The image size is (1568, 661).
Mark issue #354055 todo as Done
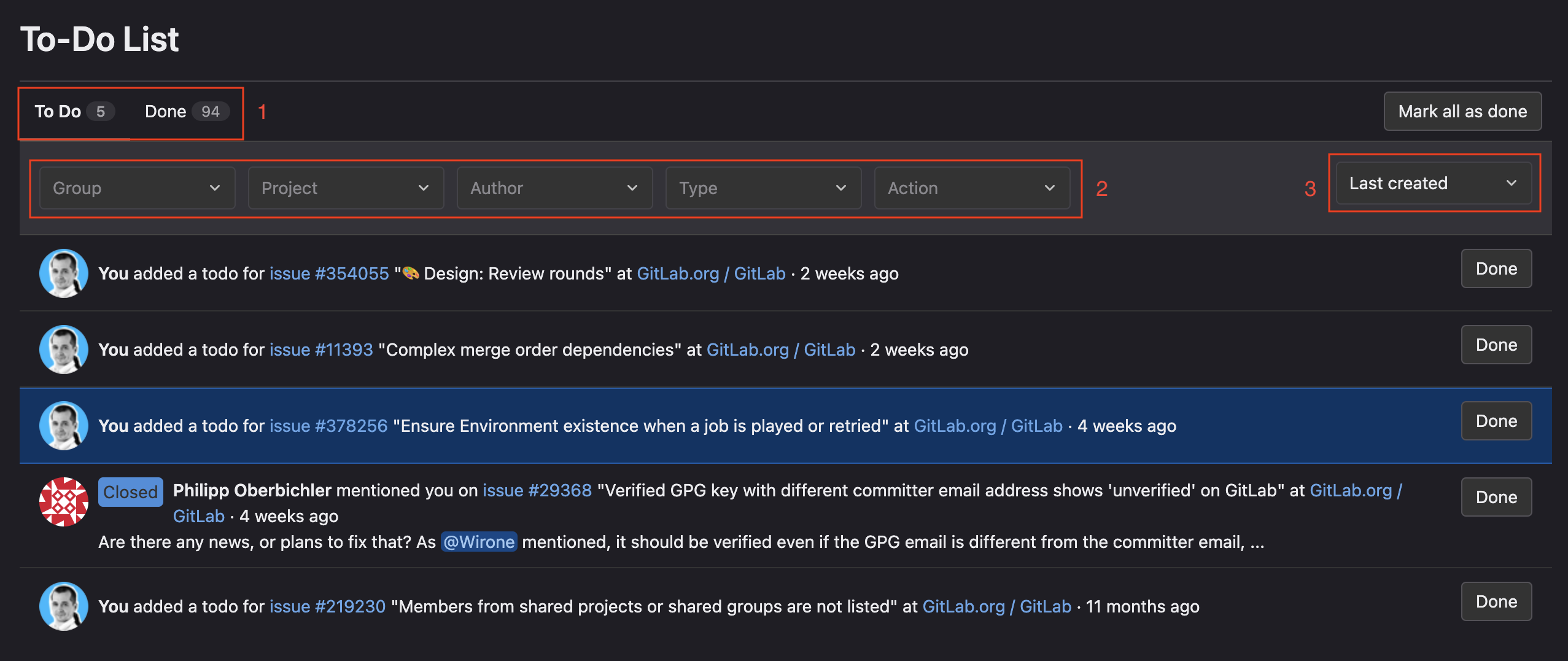tap(1496, 268)
